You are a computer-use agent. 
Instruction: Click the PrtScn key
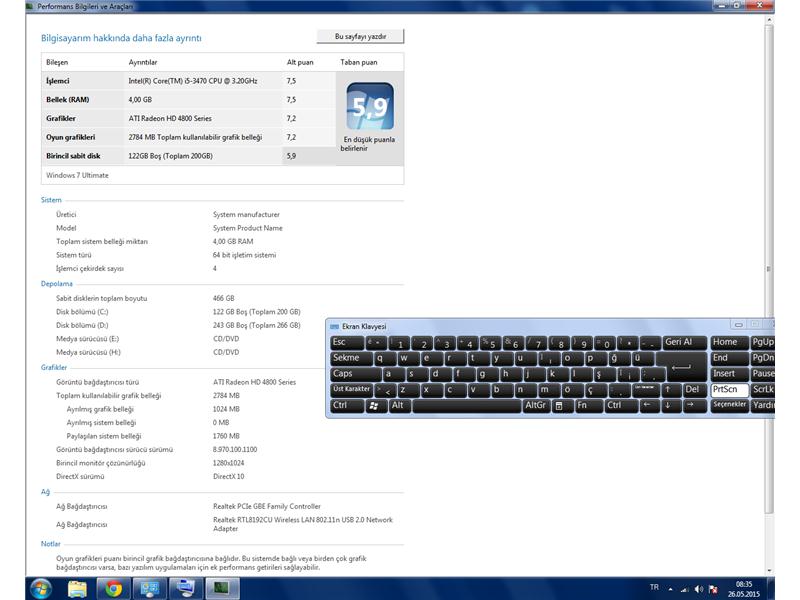(729, 390)
